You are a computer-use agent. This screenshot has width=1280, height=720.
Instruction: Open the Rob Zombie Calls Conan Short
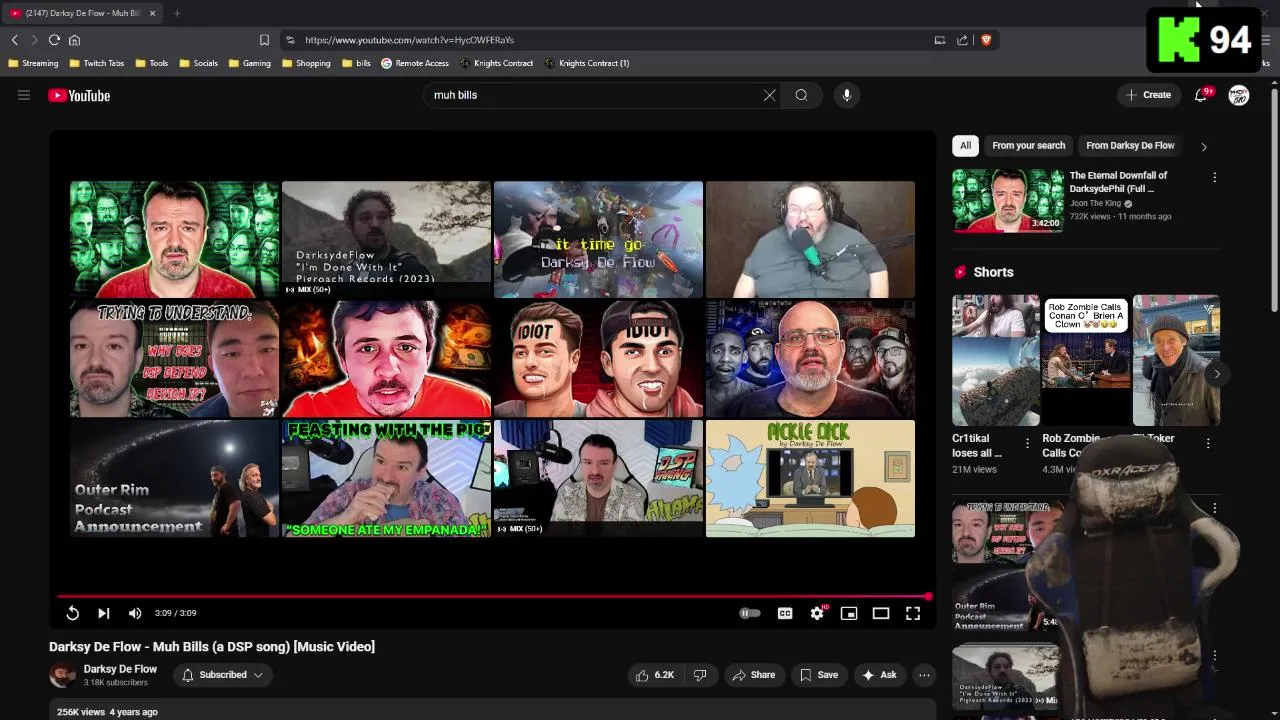[x=1085, y=362]
